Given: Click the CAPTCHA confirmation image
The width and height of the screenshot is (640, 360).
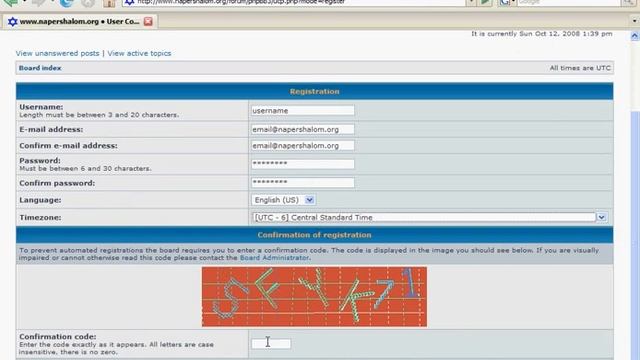Looking at the screenshot, I should coord(314,297).
